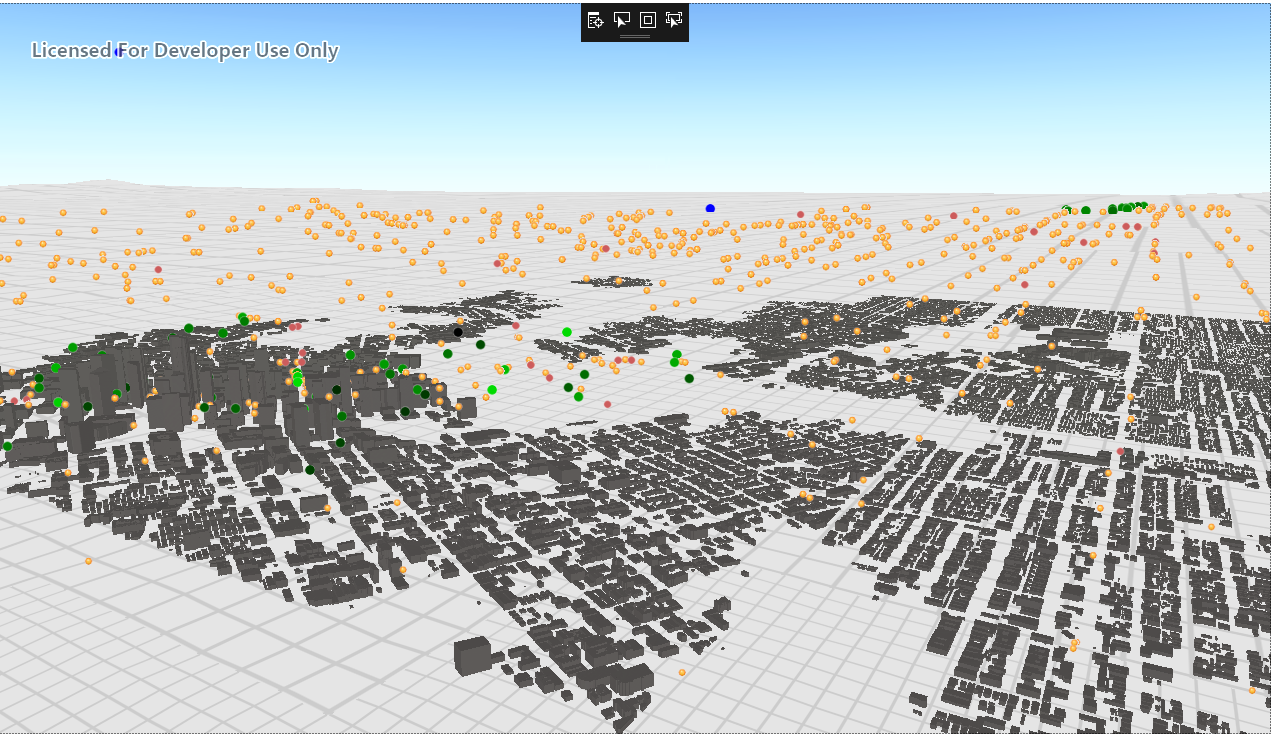This screenshot has height=734, width=1271.
Task: Select the black point marker on the map
Action: (x=458, y=332)
